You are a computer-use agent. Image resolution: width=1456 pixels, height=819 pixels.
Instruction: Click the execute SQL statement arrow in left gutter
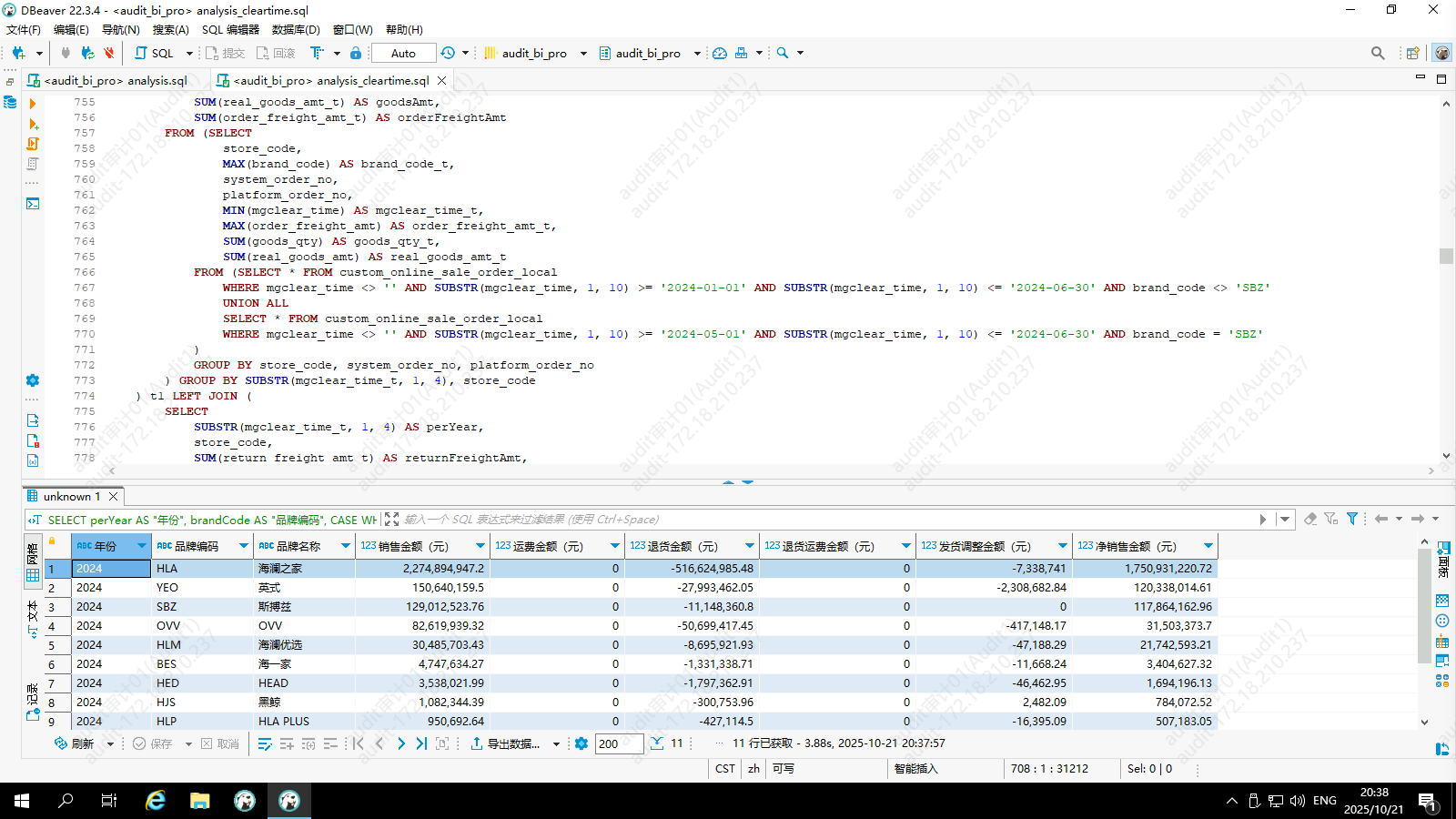coord(33,104)
